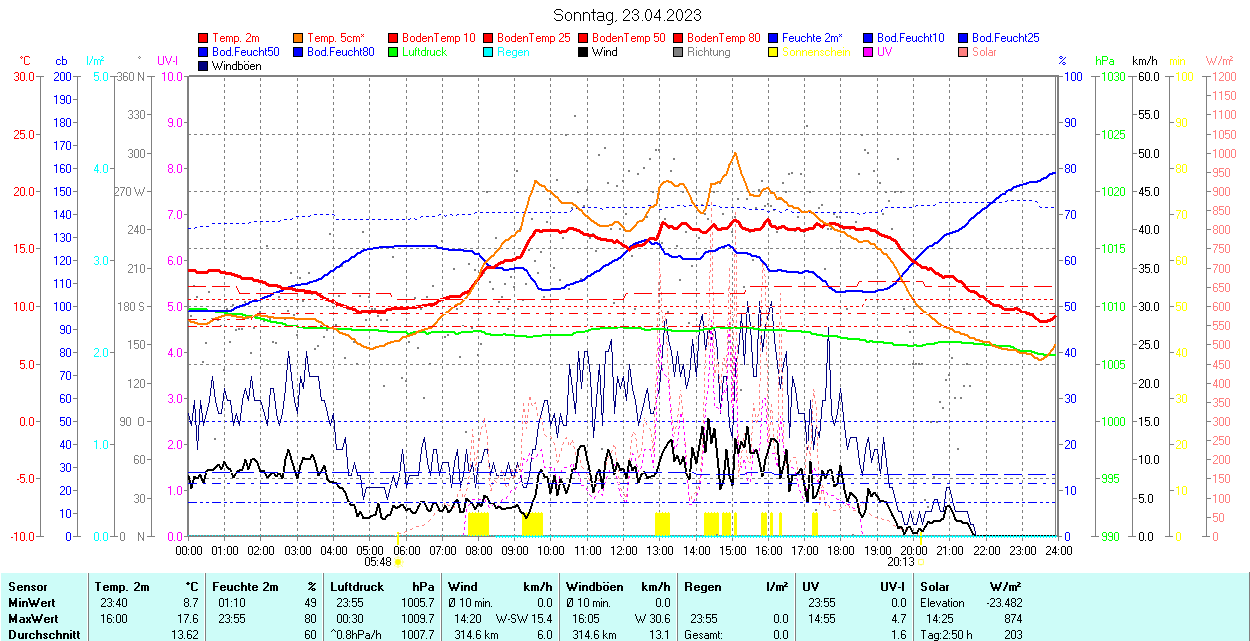This screenshot has width=1250, height=641.
Task: Select the Bod.Feucht10 legend swatch
Action: pyautogui.click(x=868, y=38)
